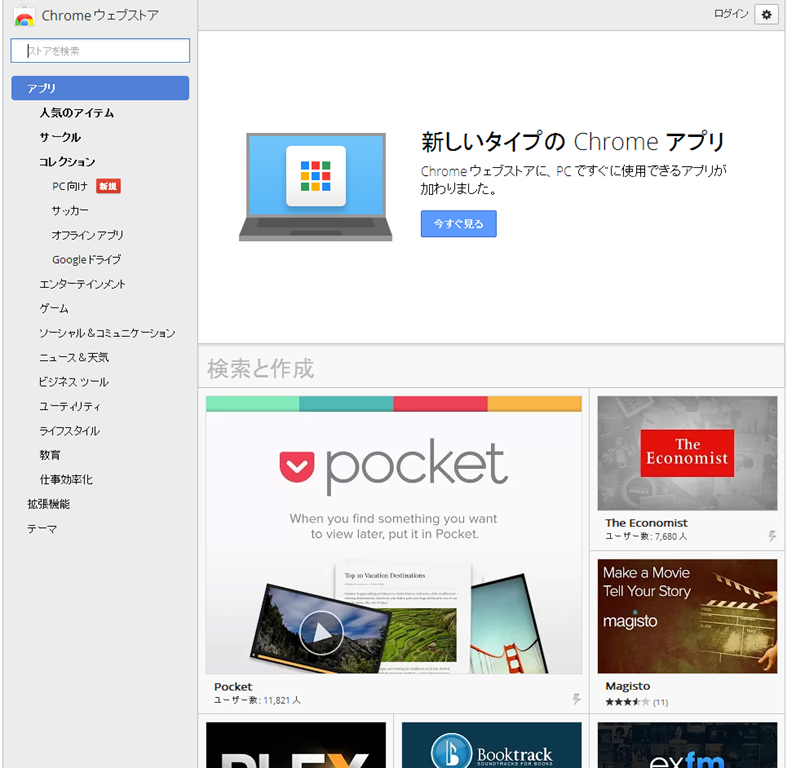Viewport: 805px width, 768px height.
Task: Select the Googleドライブ collection
Action: click(x=87, y=259)
